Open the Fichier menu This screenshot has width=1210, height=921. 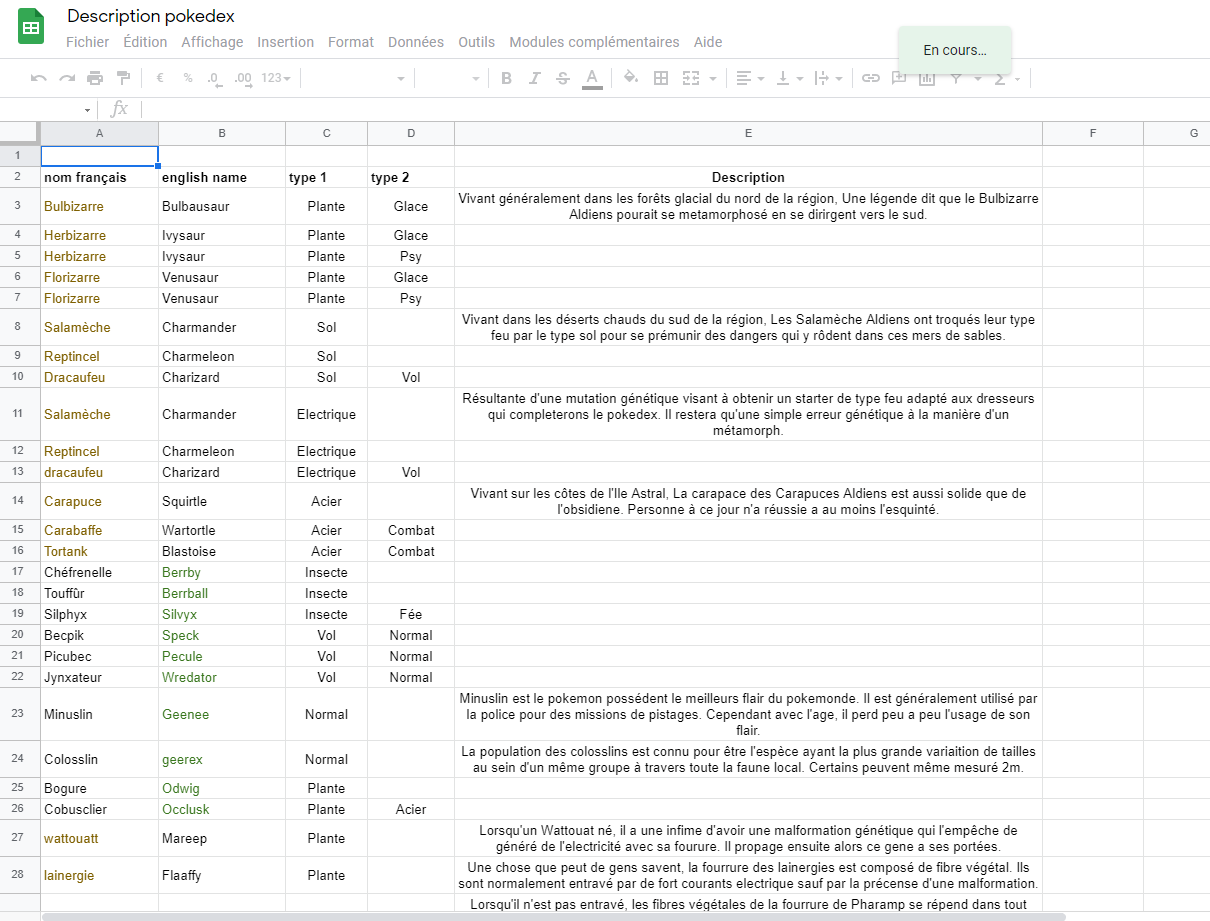pos(88,42)
